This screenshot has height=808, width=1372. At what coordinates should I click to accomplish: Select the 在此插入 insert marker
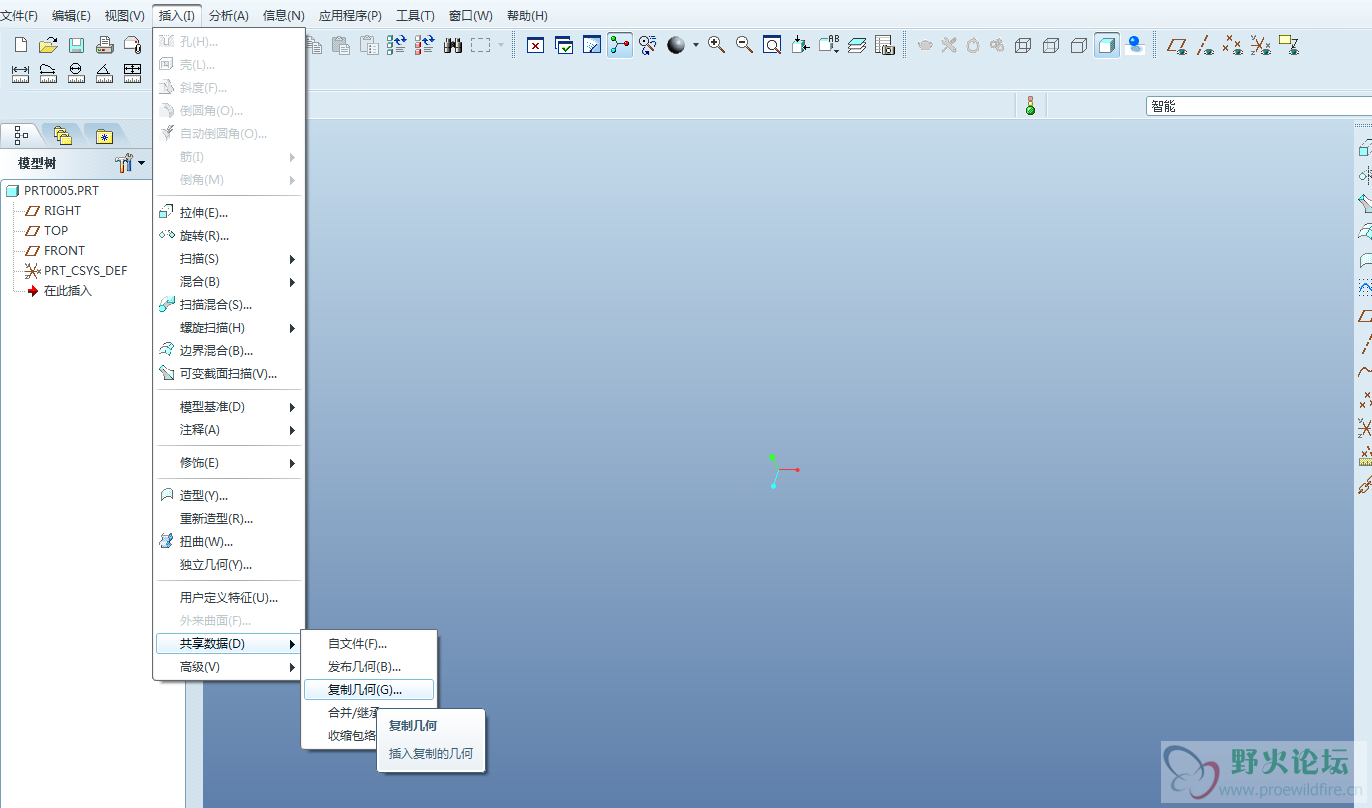click(59, 291)
